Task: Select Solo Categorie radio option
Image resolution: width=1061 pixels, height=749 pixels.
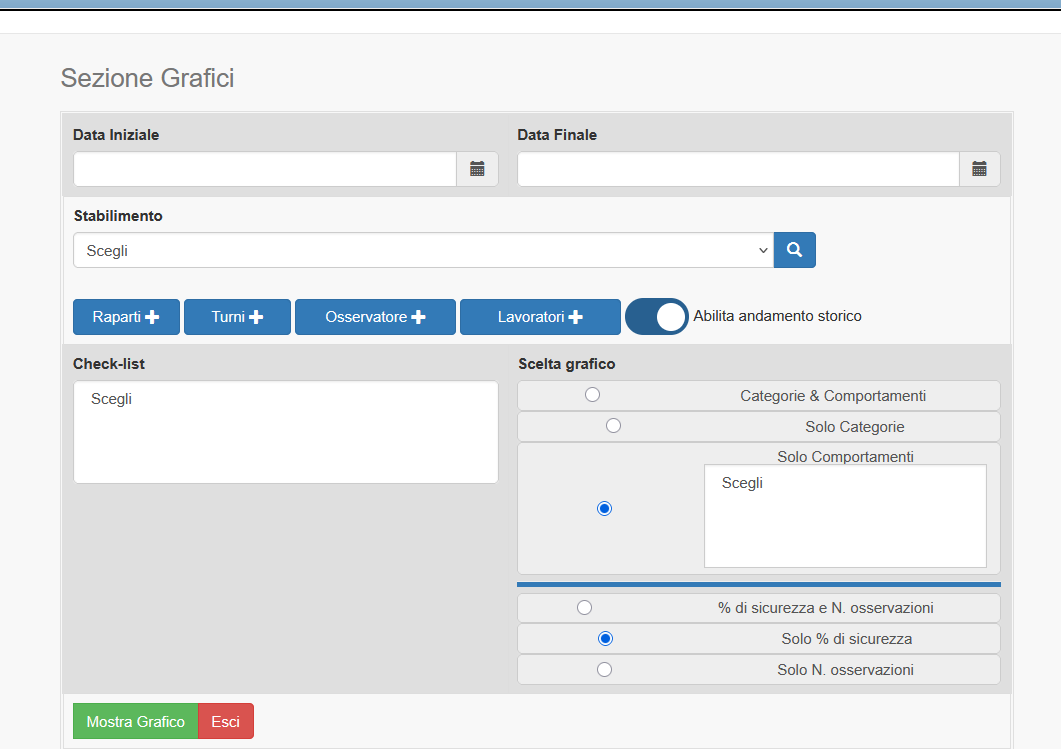Action: click(613, 426)
